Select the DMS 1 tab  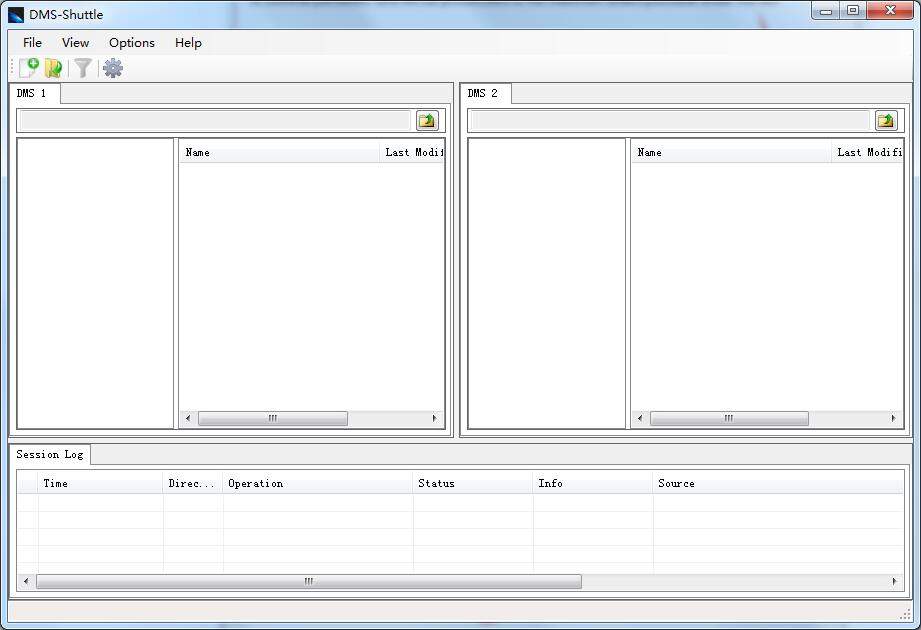click(x=33, y=93)
